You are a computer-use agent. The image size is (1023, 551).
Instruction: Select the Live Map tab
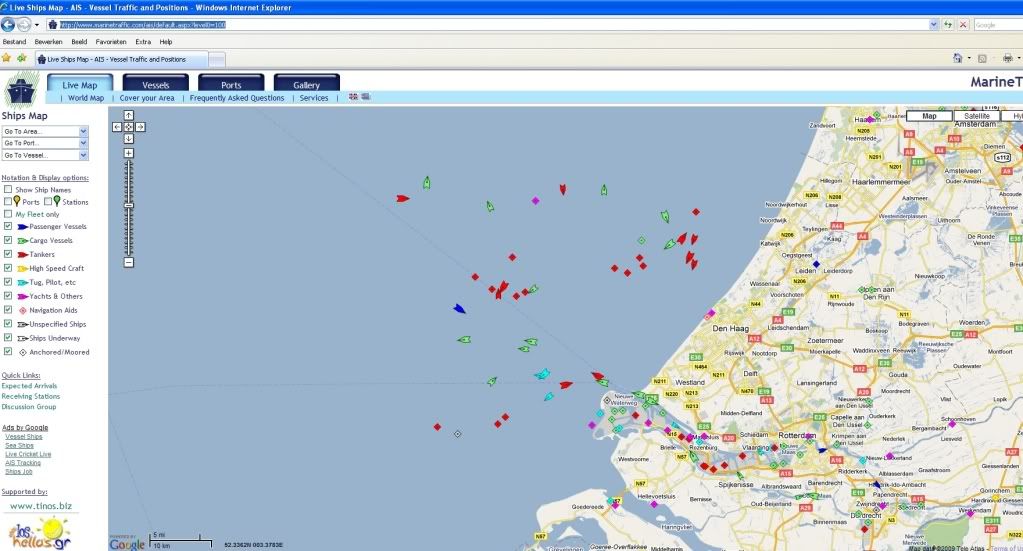(x=80, y=83)
